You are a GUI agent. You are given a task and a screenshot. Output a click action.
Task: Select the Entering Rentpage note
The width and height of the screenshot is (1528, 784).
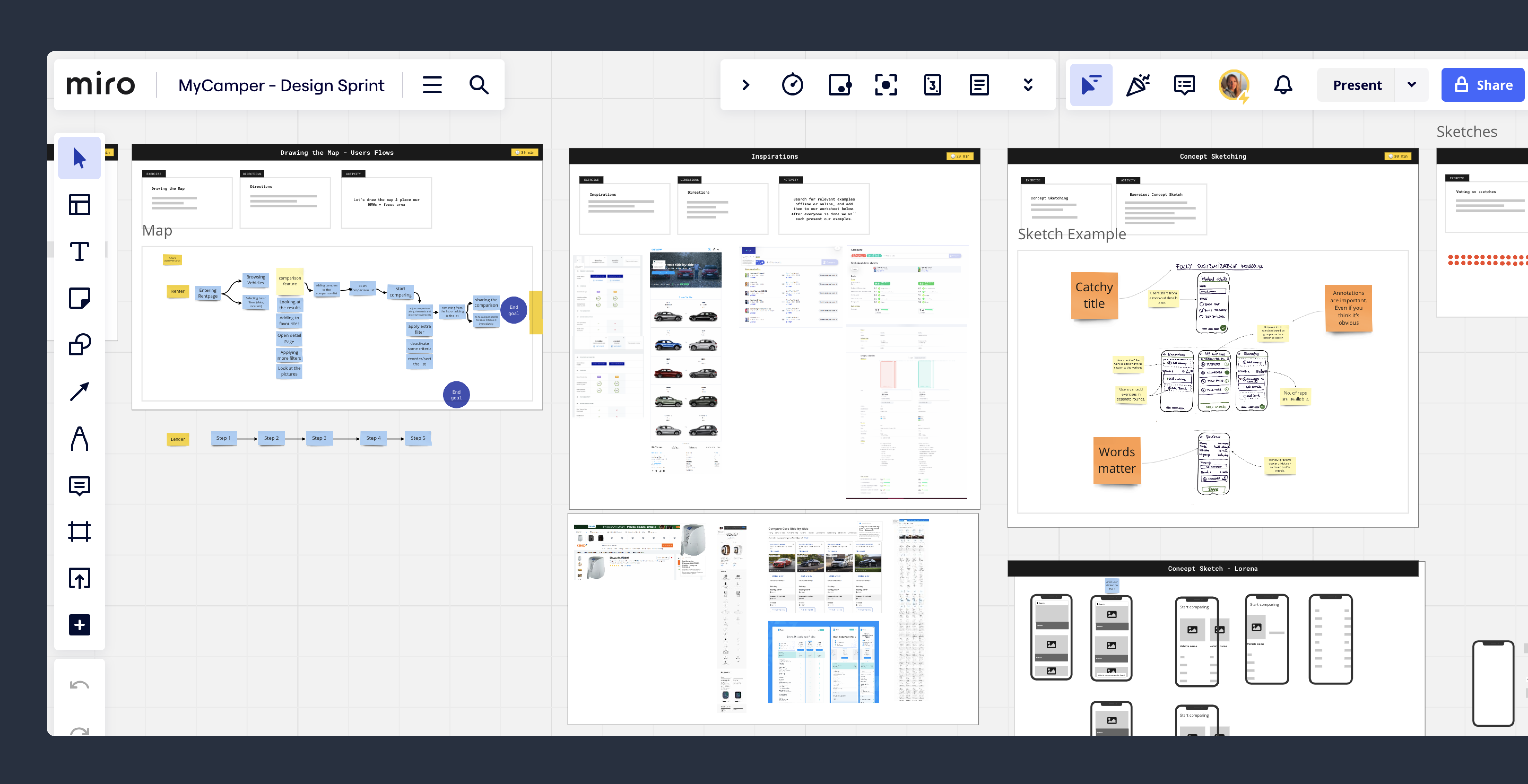tap(208, 293)
